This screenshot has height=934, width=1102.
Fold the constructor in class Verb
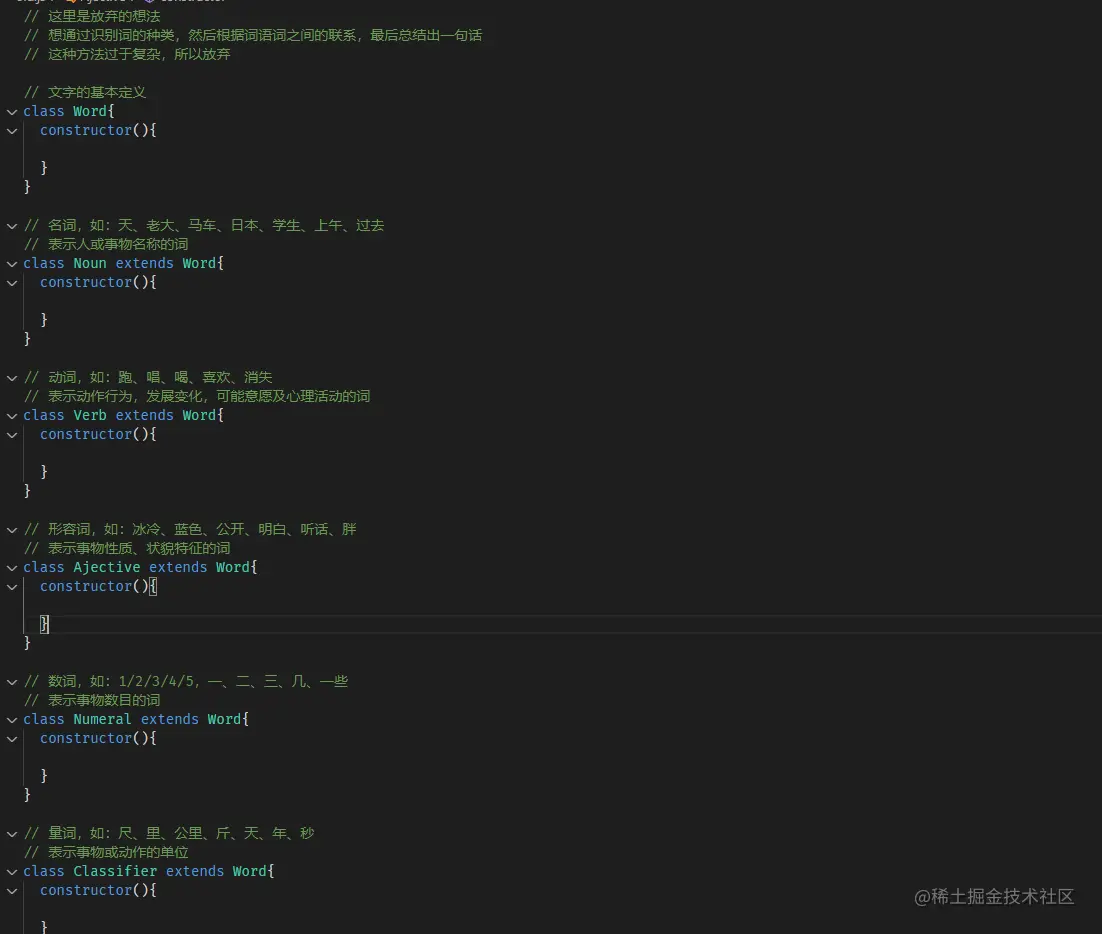coord(12,434)
